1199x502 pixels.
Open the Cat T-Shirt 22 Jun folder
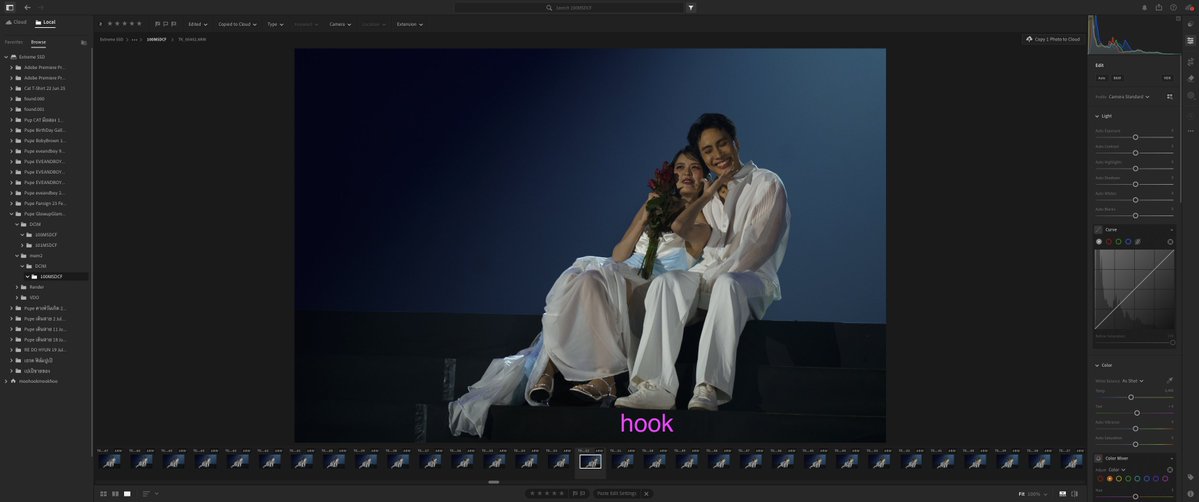pos(44,88)
